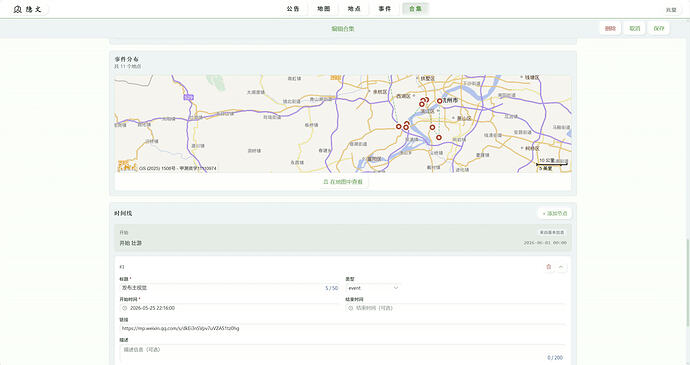This screenshot has width=690, height=365.
Task: Go to the 事件 tab
Action: (x=385, y=9)
